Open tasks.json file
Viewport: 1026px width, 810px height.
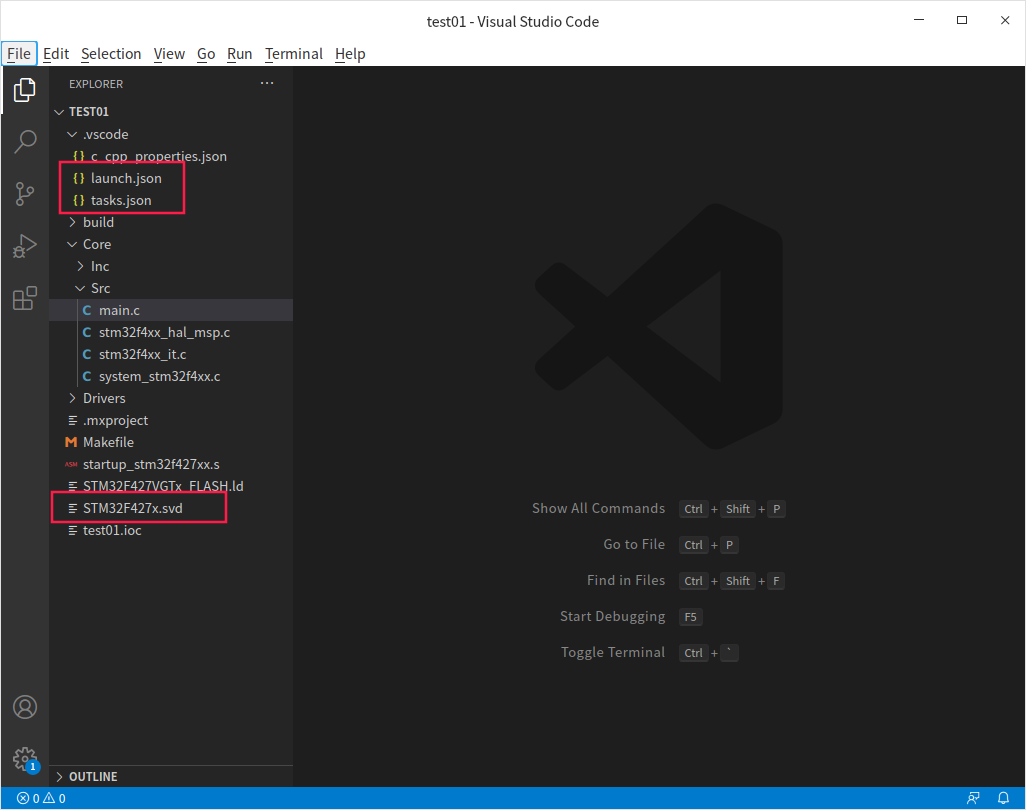171,200
